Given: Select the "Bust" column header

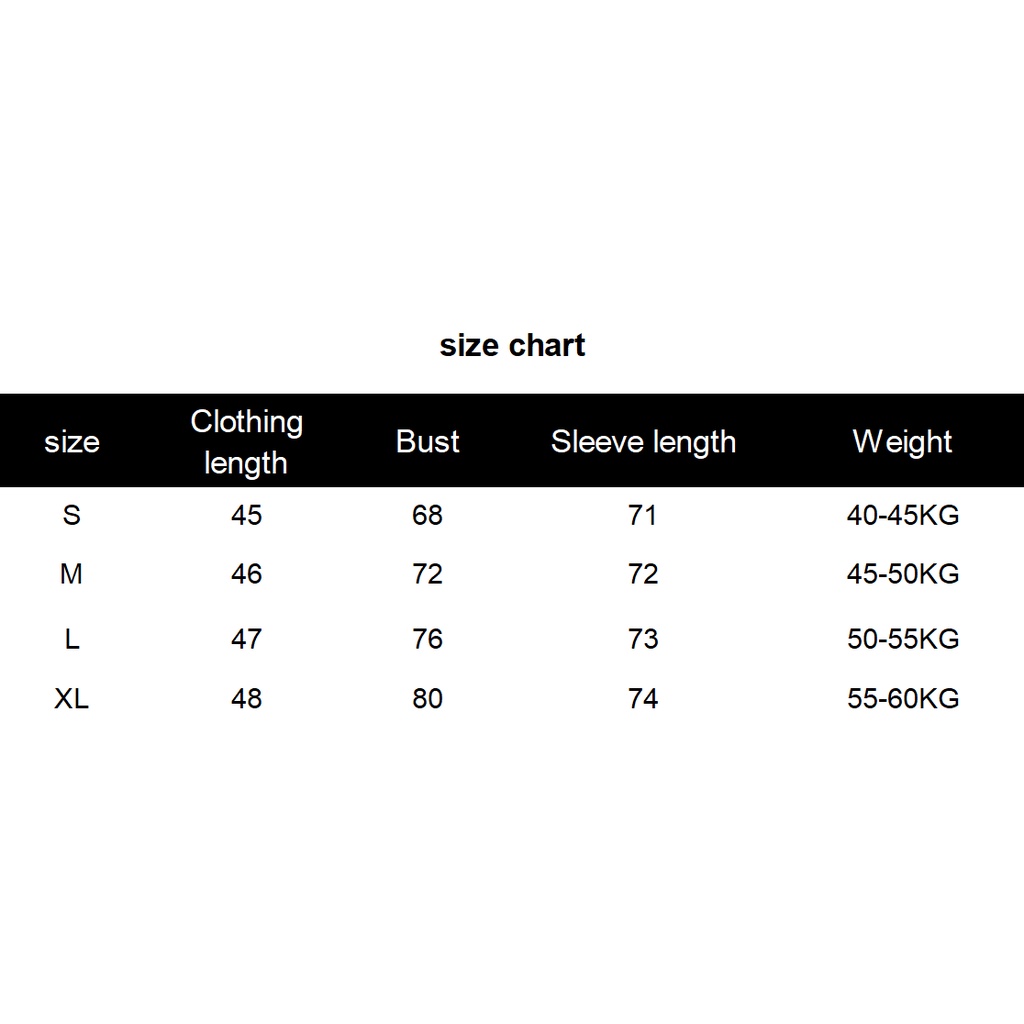Looking at the screenshot, I should (x=427, y=442).
